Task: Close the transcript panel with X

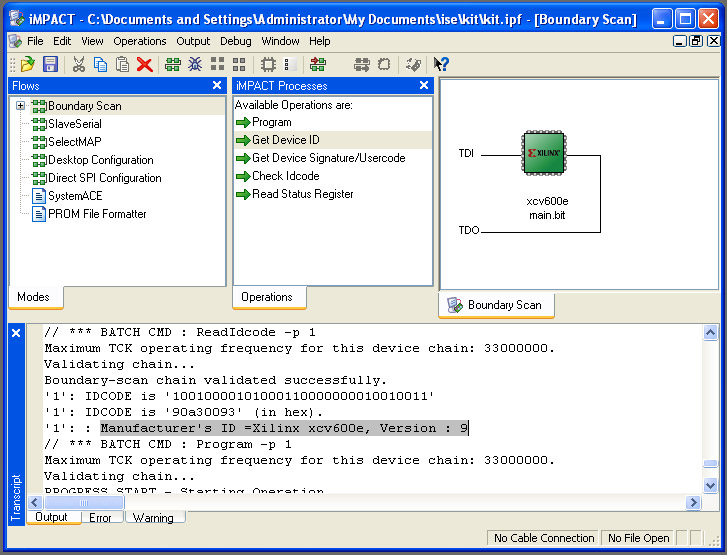Action: point(16,333)
